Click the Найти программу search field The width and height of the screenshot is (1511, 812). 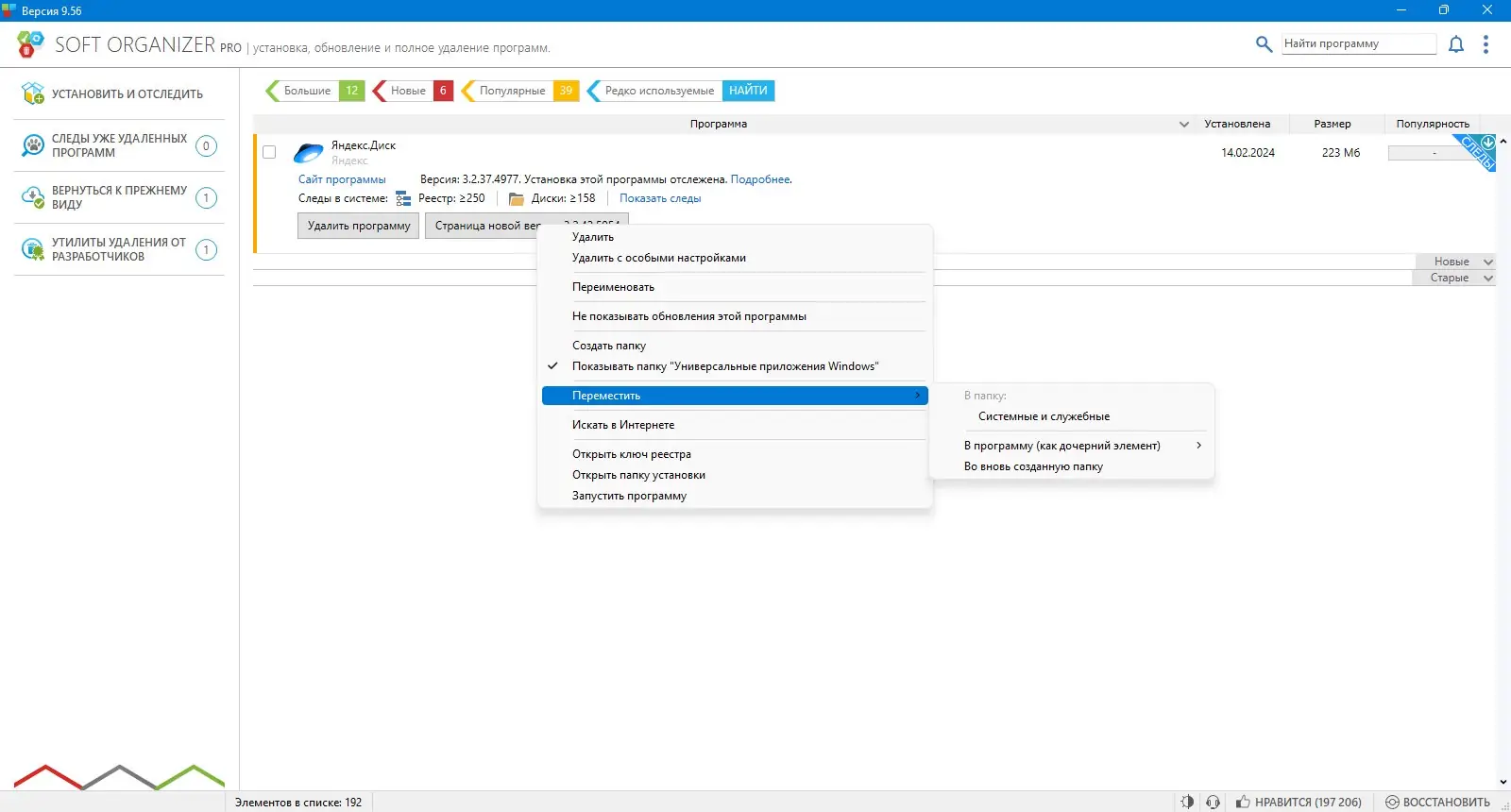(1359, 43)
